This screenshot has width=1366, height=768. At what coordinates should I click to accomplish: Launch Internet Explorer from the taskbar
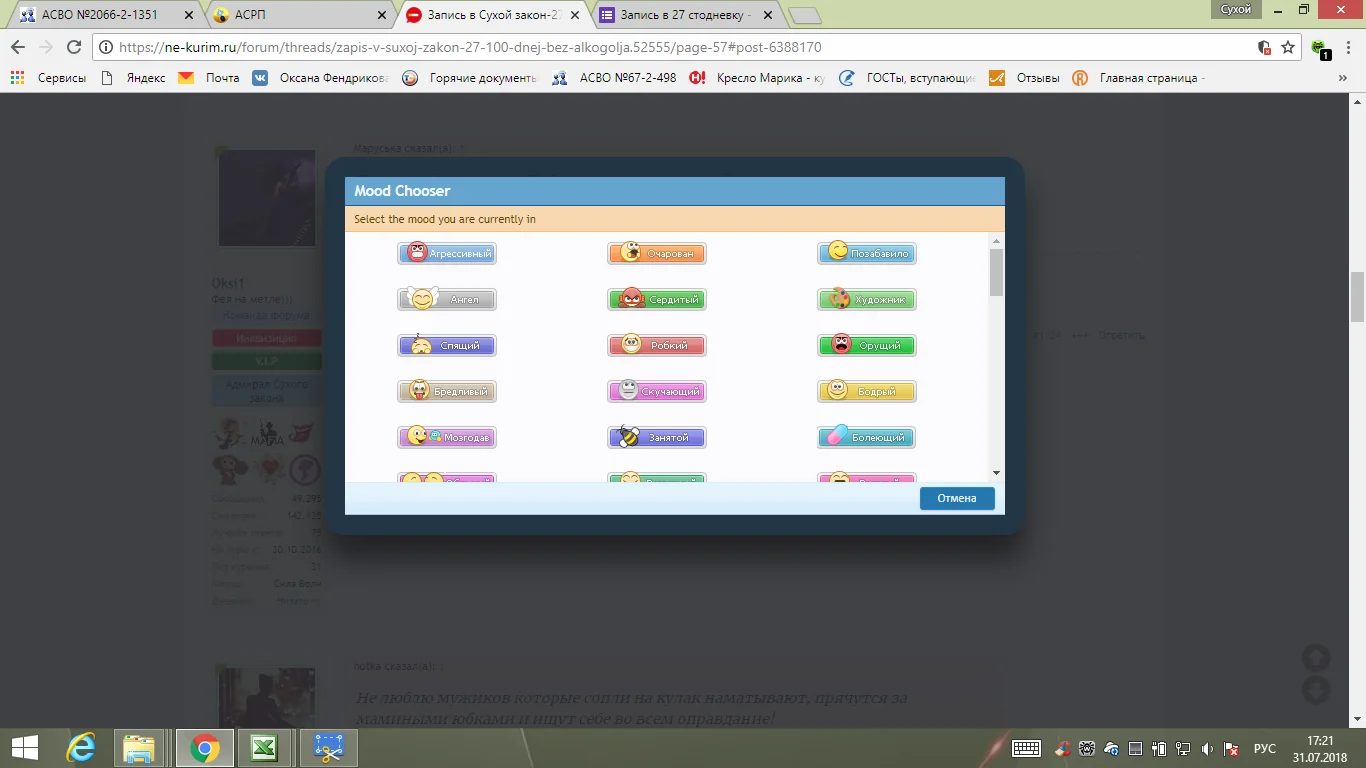tap(81, 748)
